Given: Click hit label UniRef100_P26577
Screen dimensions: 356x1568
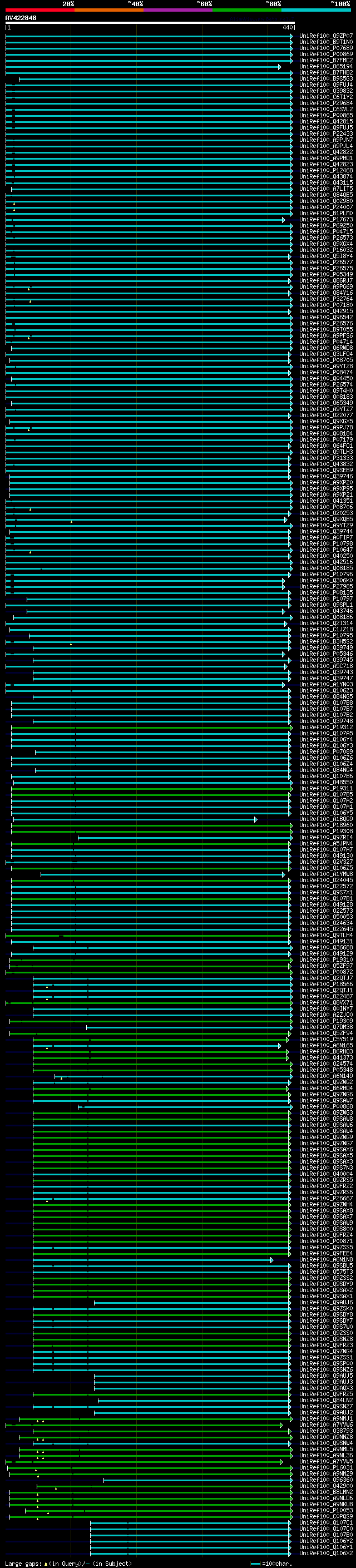Looking at the screenshot, I should point(326,263).
